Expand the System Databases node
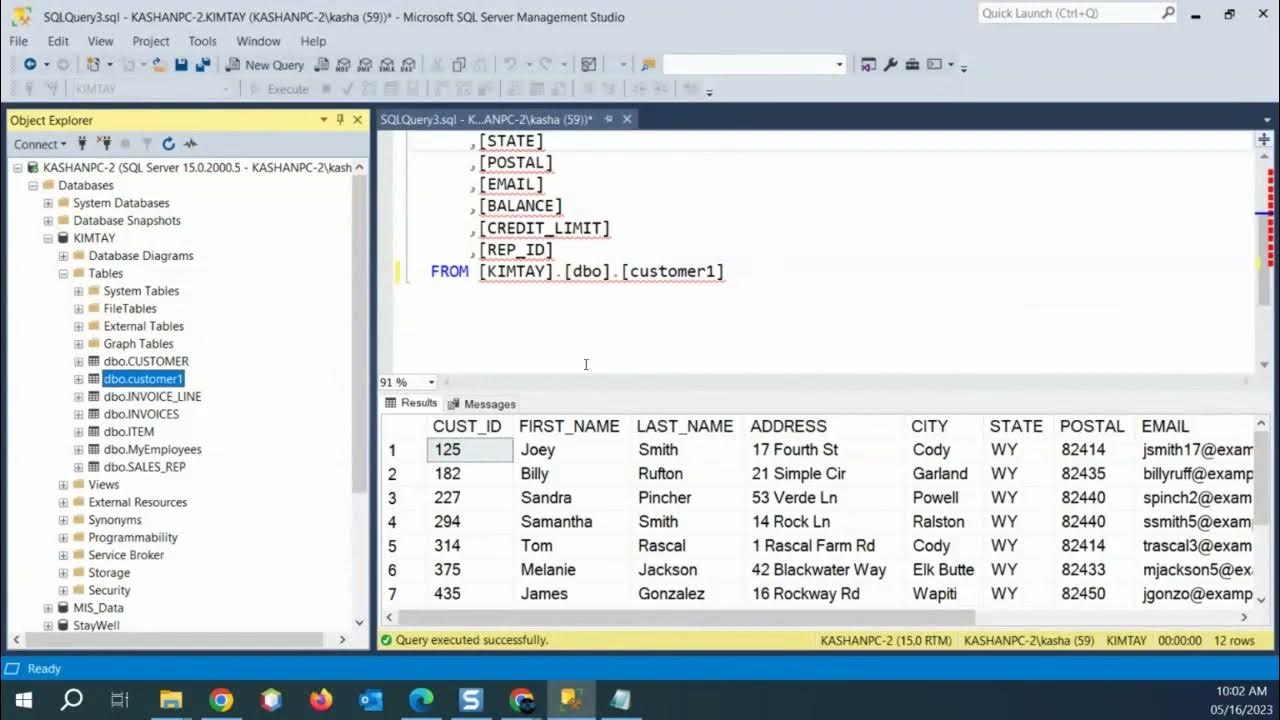Image resolution: width=1280 pixels, height=720 pixels. [x=48, y=203]
